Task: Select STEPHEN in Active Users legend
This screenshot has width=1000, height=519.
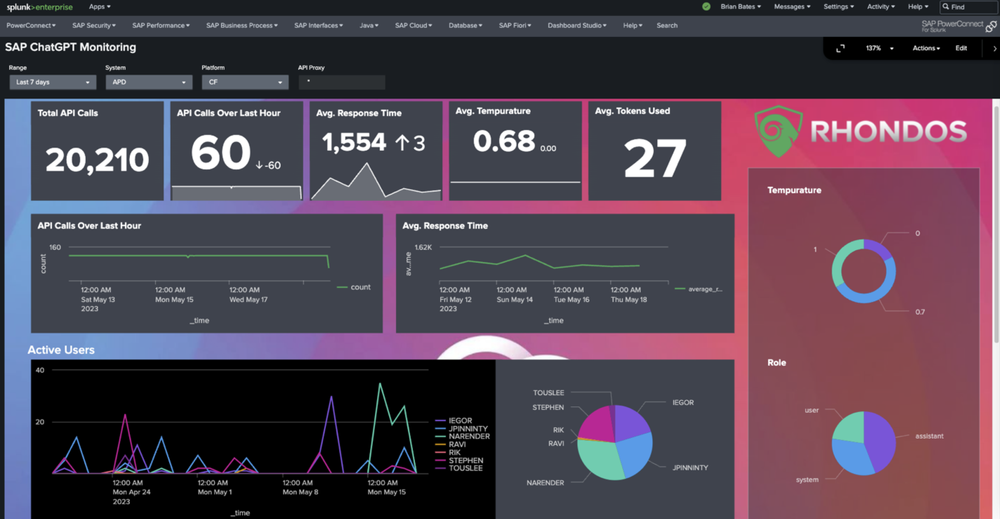Action: point(459,460)
